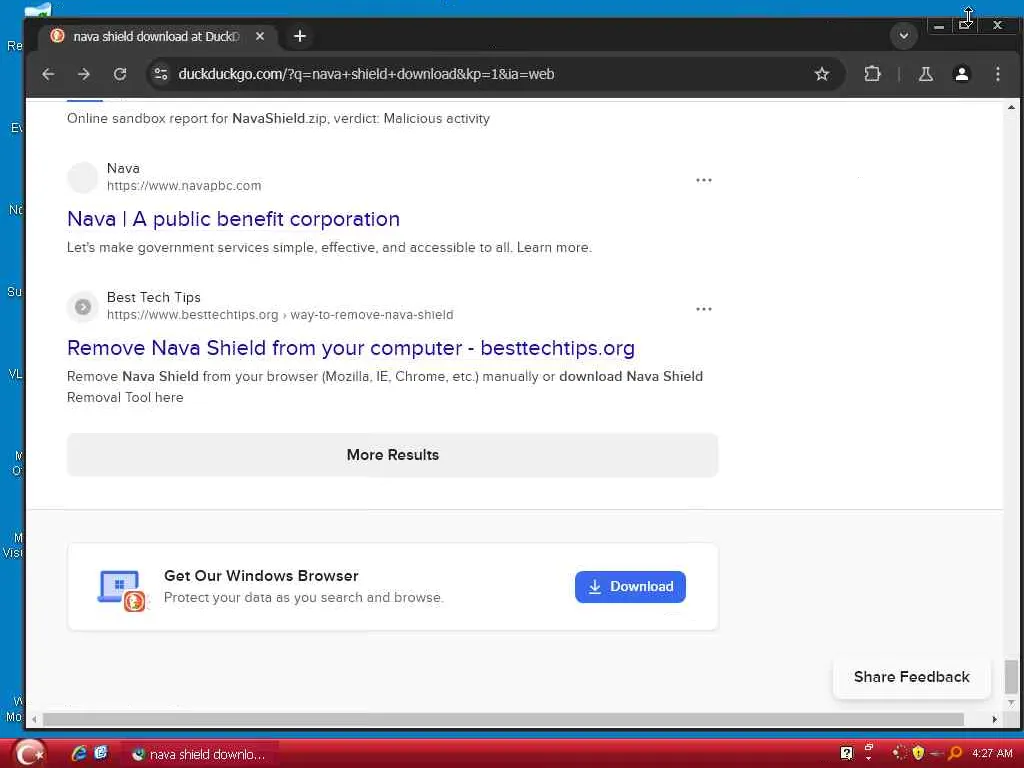Click the scroll up arrow

click(1011, 107)
